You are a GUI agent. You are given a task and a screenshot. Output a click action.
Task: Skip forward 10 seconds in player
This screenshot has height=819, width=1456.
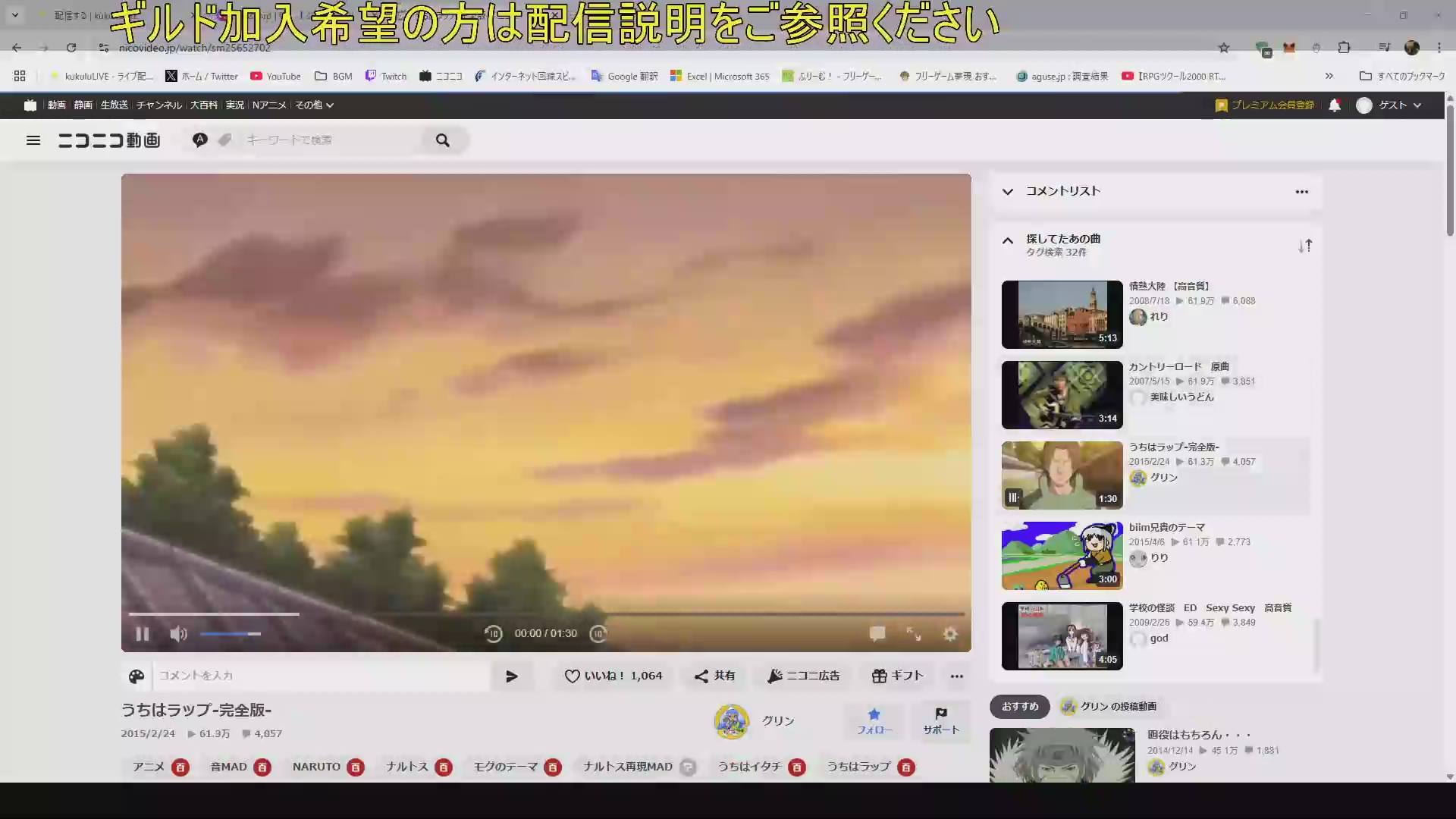[x=598, y=634]
